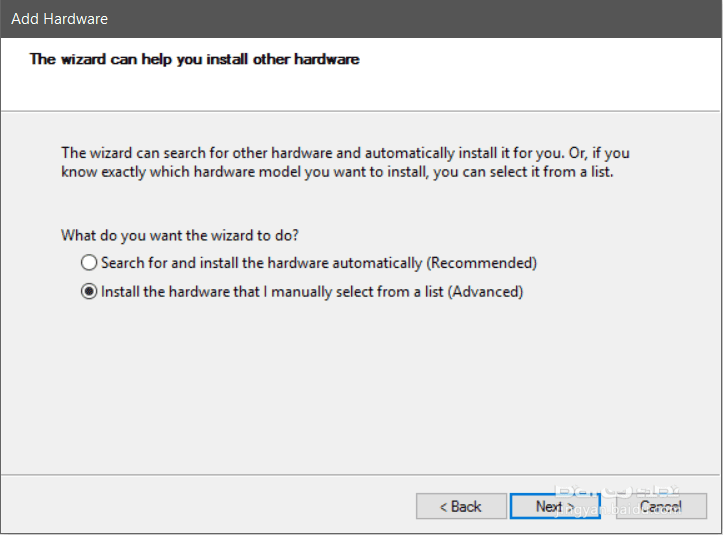This screenshot has width=723, height=535.
Task: Click the white header banner area
Action: [x=500, y=80]
